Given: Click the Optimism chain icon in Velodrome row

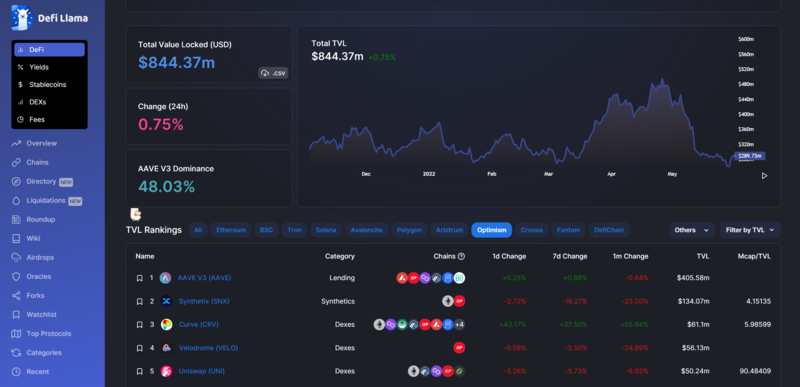Looking at the screenshot, I should (459, 348).
